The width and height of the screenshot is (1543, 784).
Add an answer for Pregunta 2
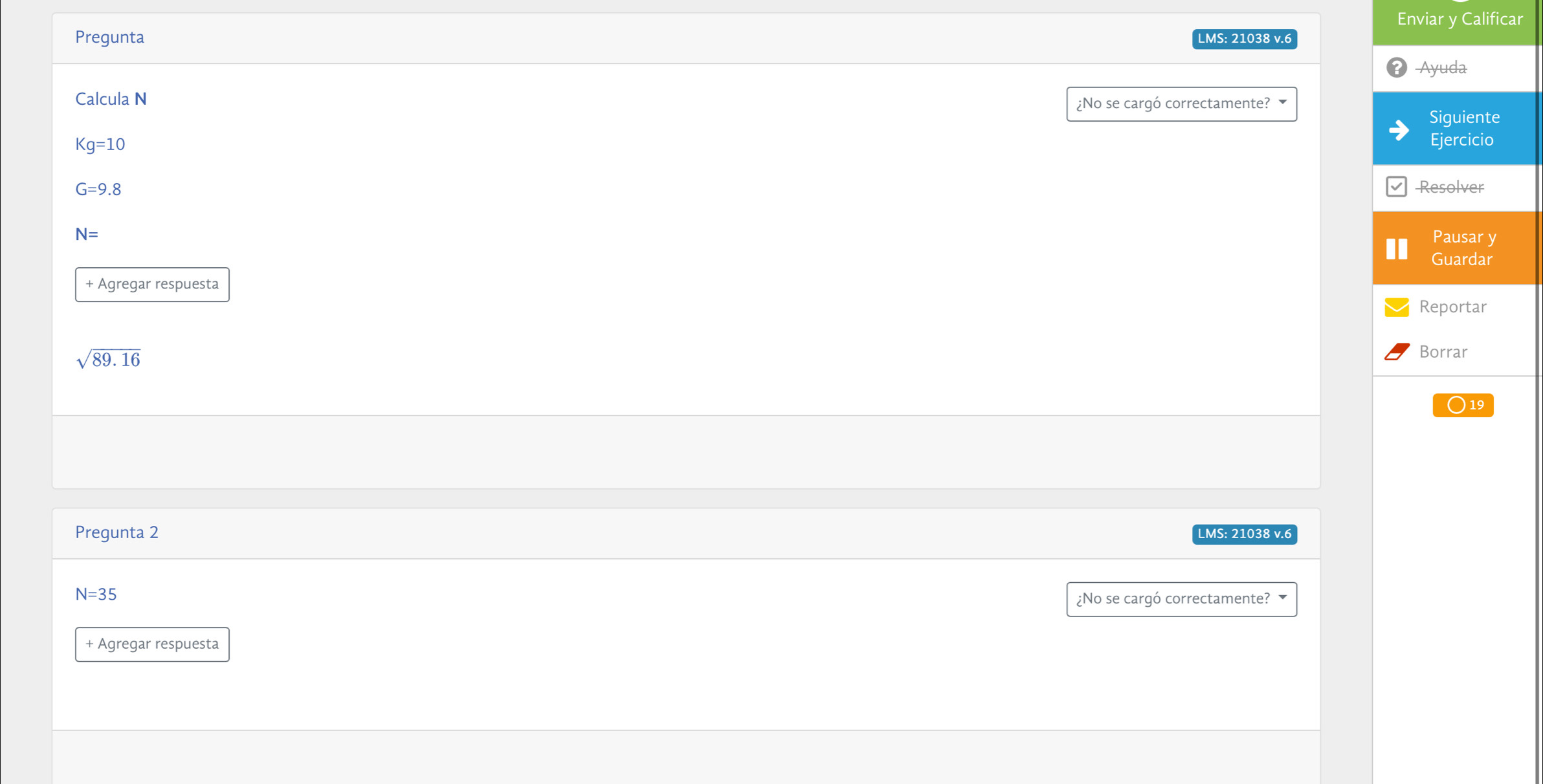(x=152, y=644)
